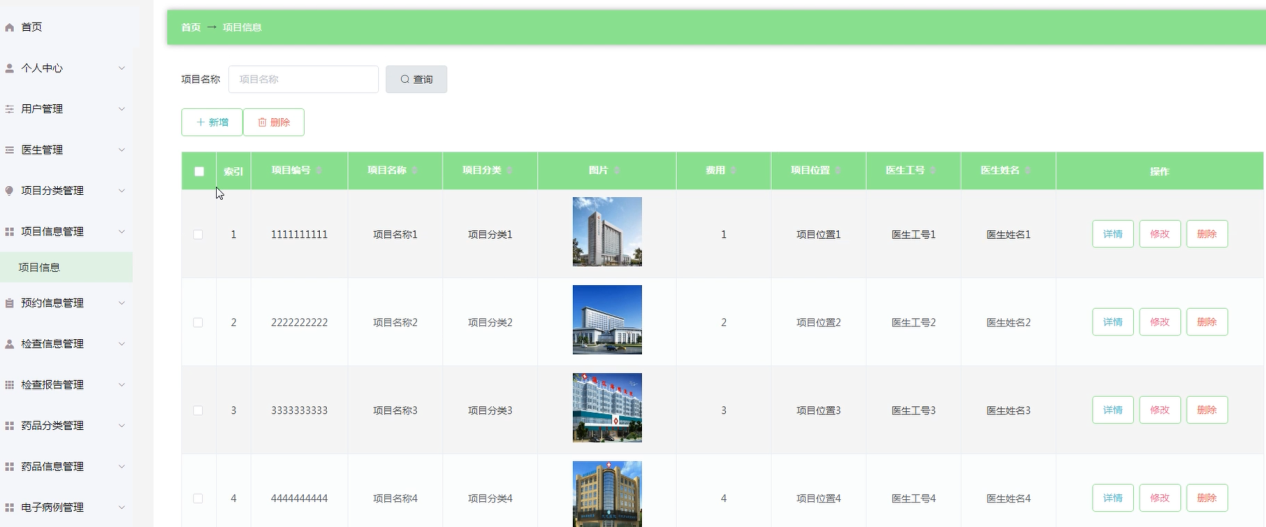This screenshot has height=527, width=1266.
Task: Expand 预约信息管理 with its chevron
Action: click(x=121, y=303)
